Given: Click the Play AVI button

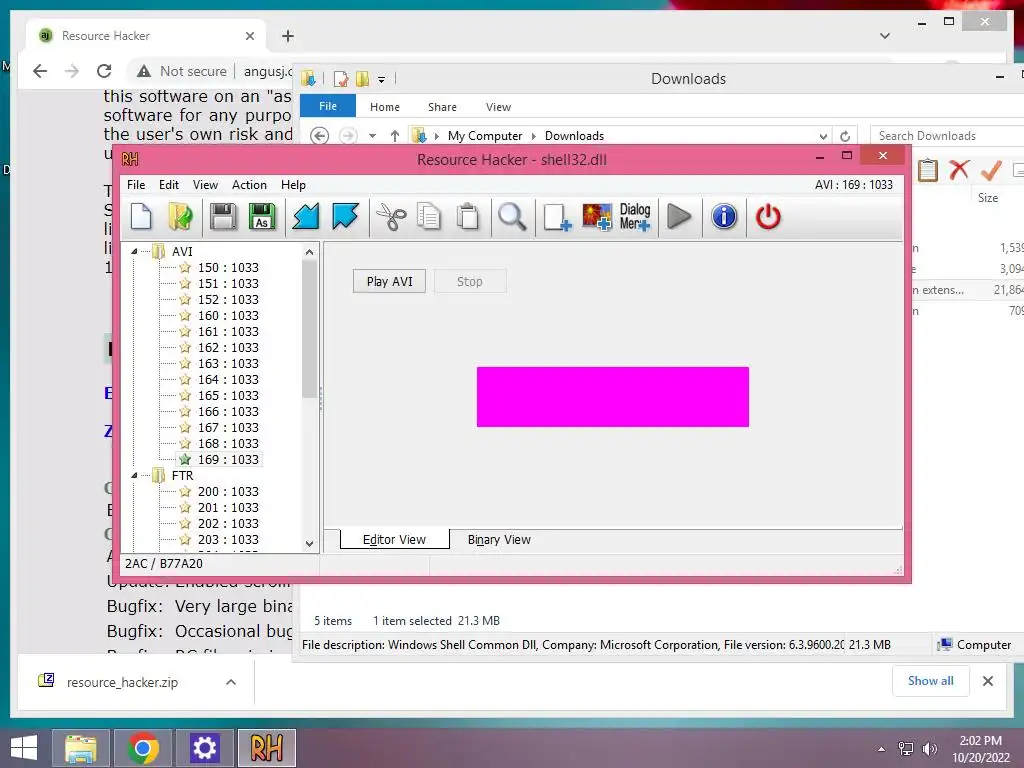Looking at the screenshot, I should 389,281.
